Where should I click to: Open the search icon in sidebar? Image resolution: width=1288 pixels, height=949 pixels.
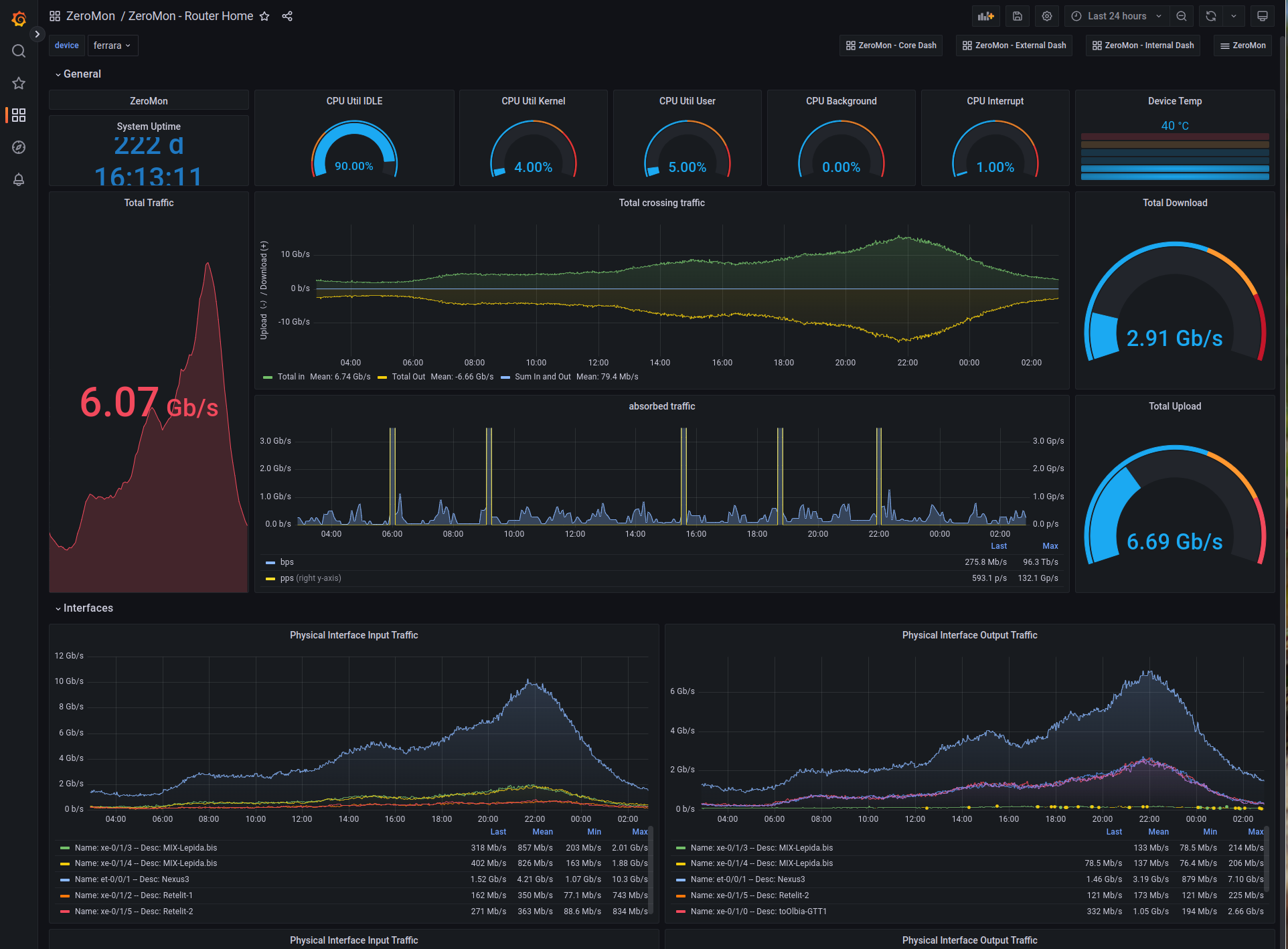pos(19,51)
